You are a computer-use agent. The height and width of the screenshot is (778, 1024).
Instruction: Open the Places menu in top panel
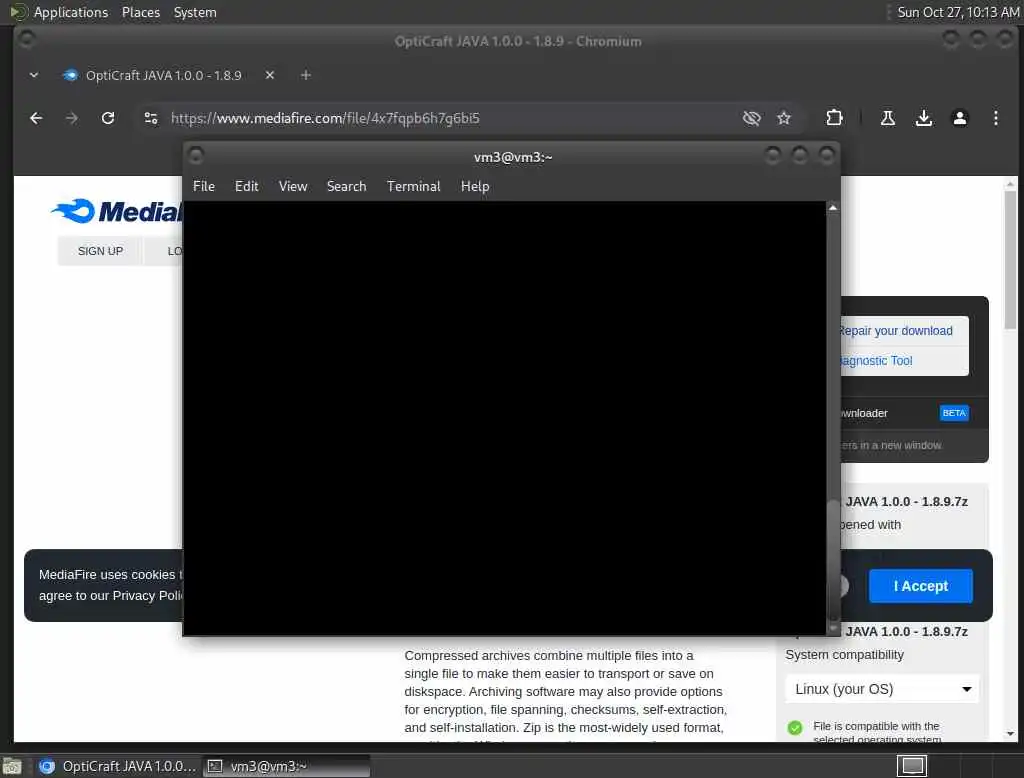tap(141, 12)
